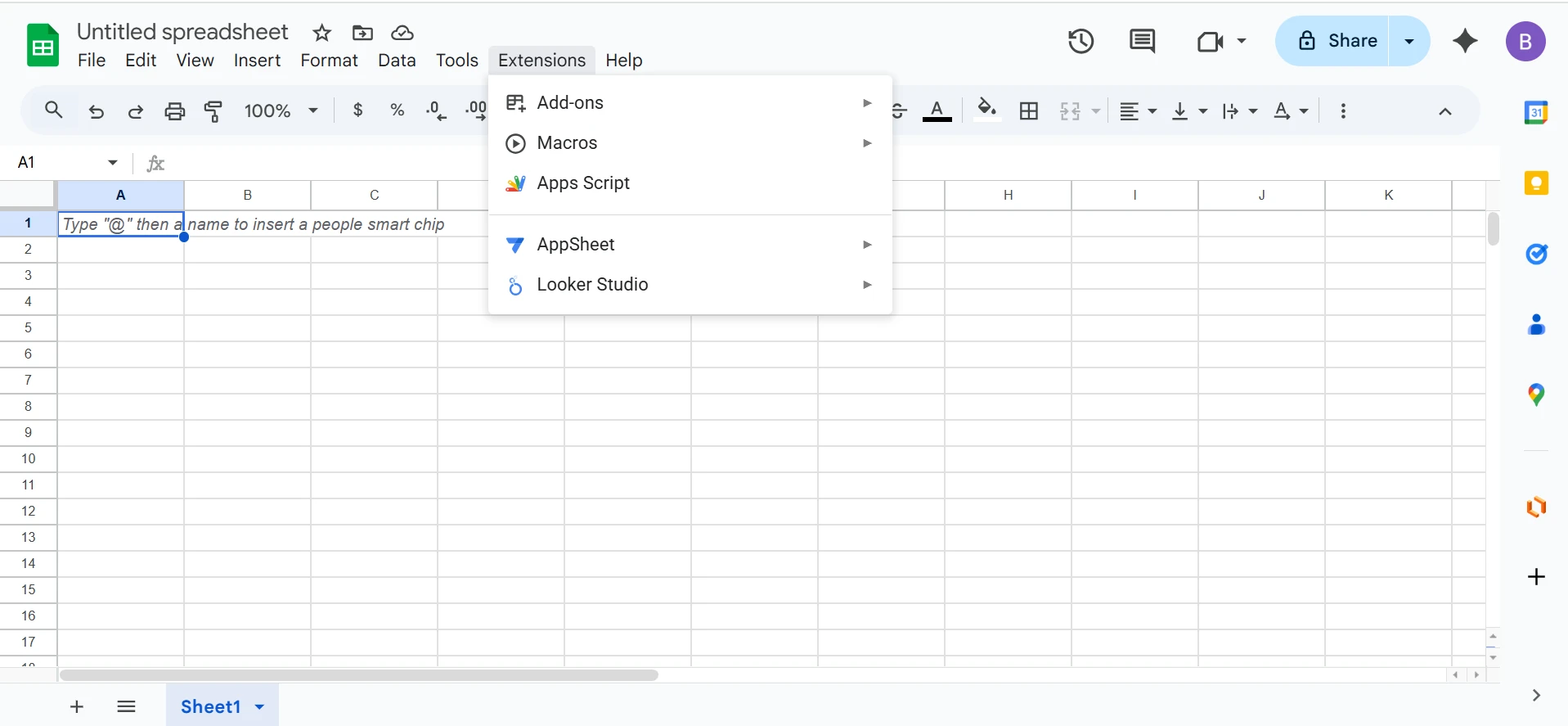This screenshot has height=726, width=1568.
Task: Open version history clock icon
Action: [1081, 41]
